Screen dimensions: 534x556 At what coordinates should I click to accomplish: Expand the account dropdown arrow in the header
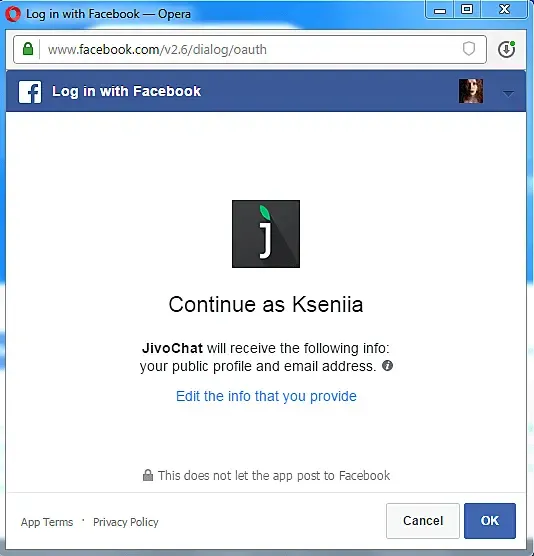click(508, 94)
